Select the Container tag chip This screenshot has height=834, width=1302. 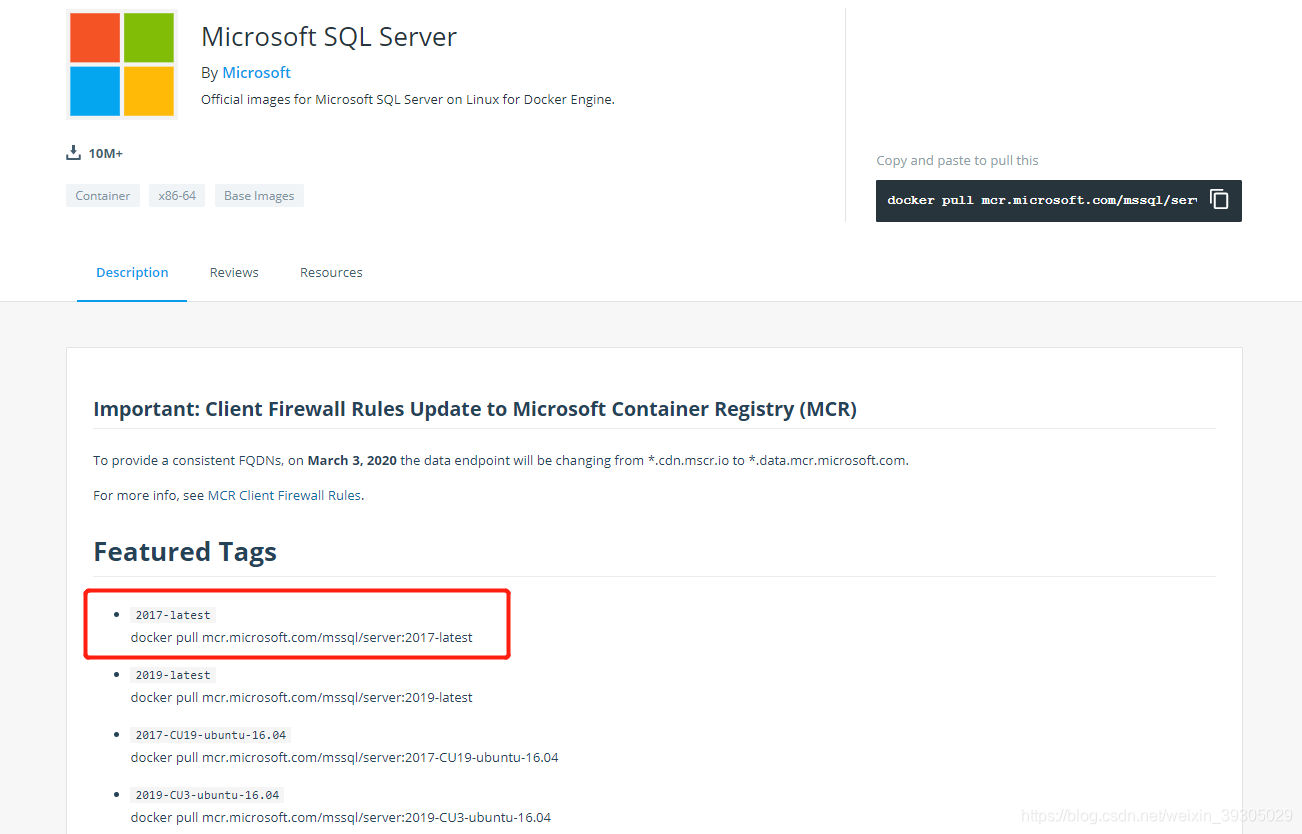click(x=103, y=196)
